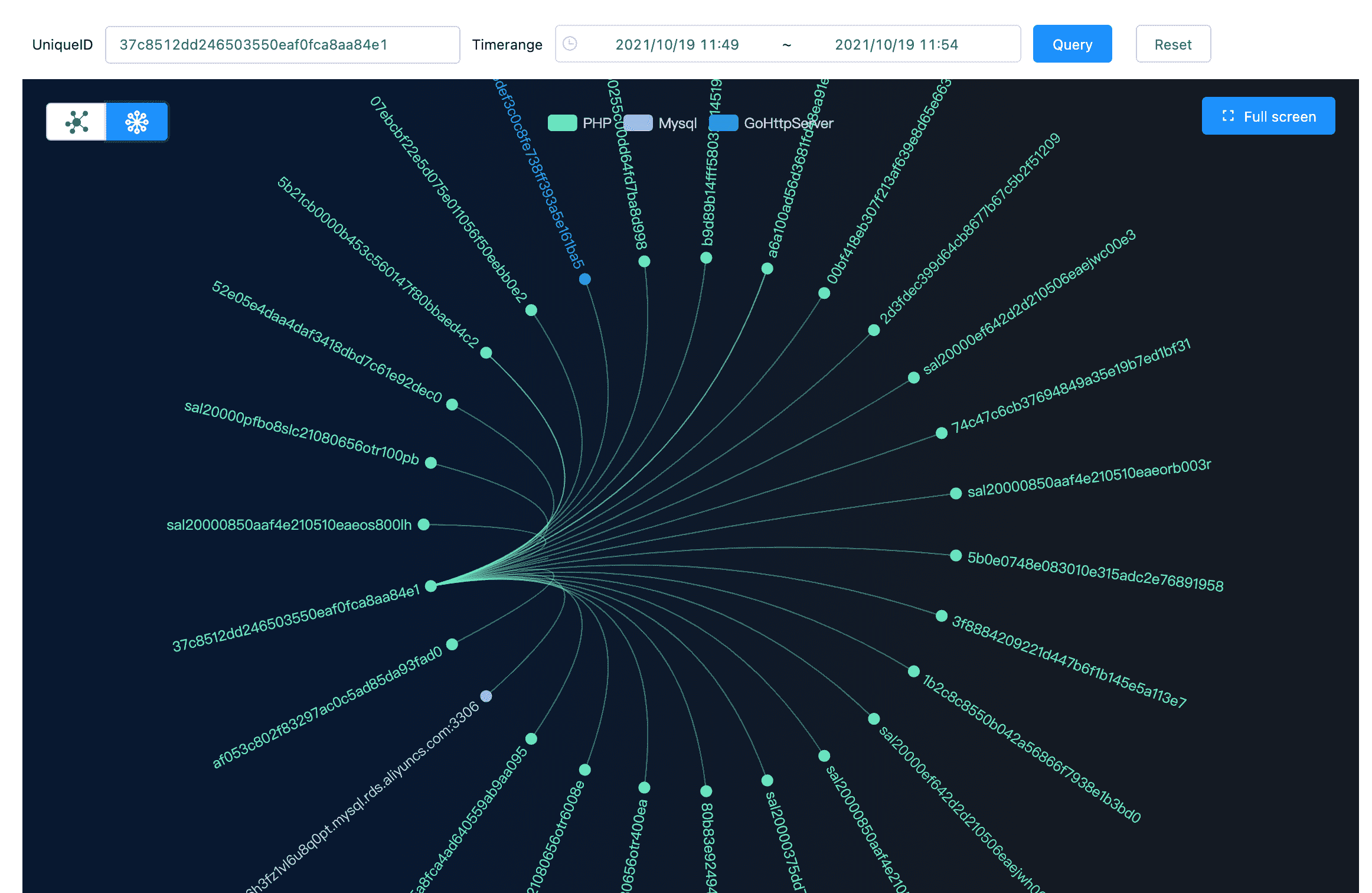Select node dot for sal20000850aaf4e210510eaeos800lh

click(x=423, y=524)
